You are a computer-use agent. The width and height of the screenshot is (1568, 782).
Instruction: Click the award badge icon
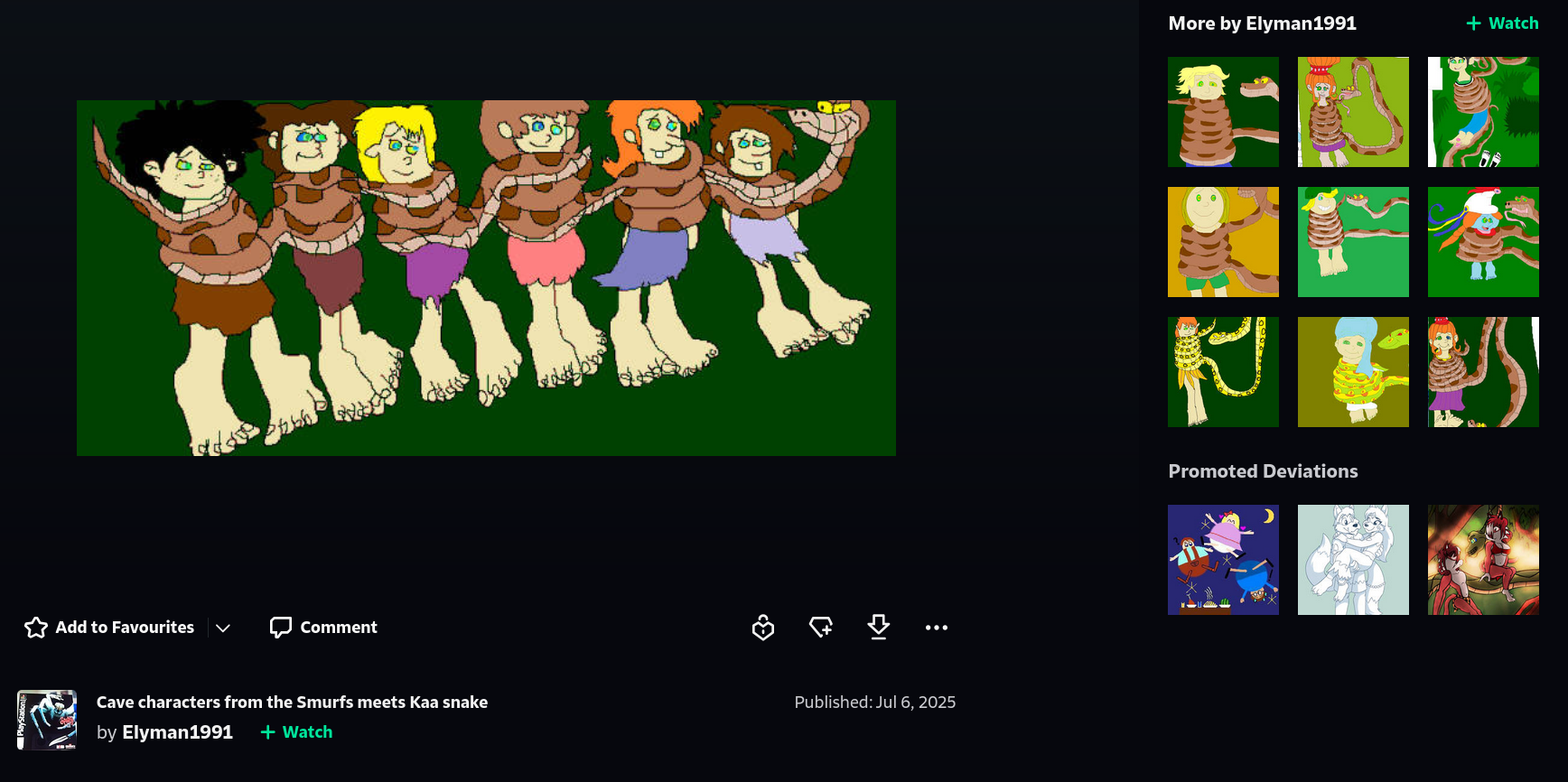(763, 628)
